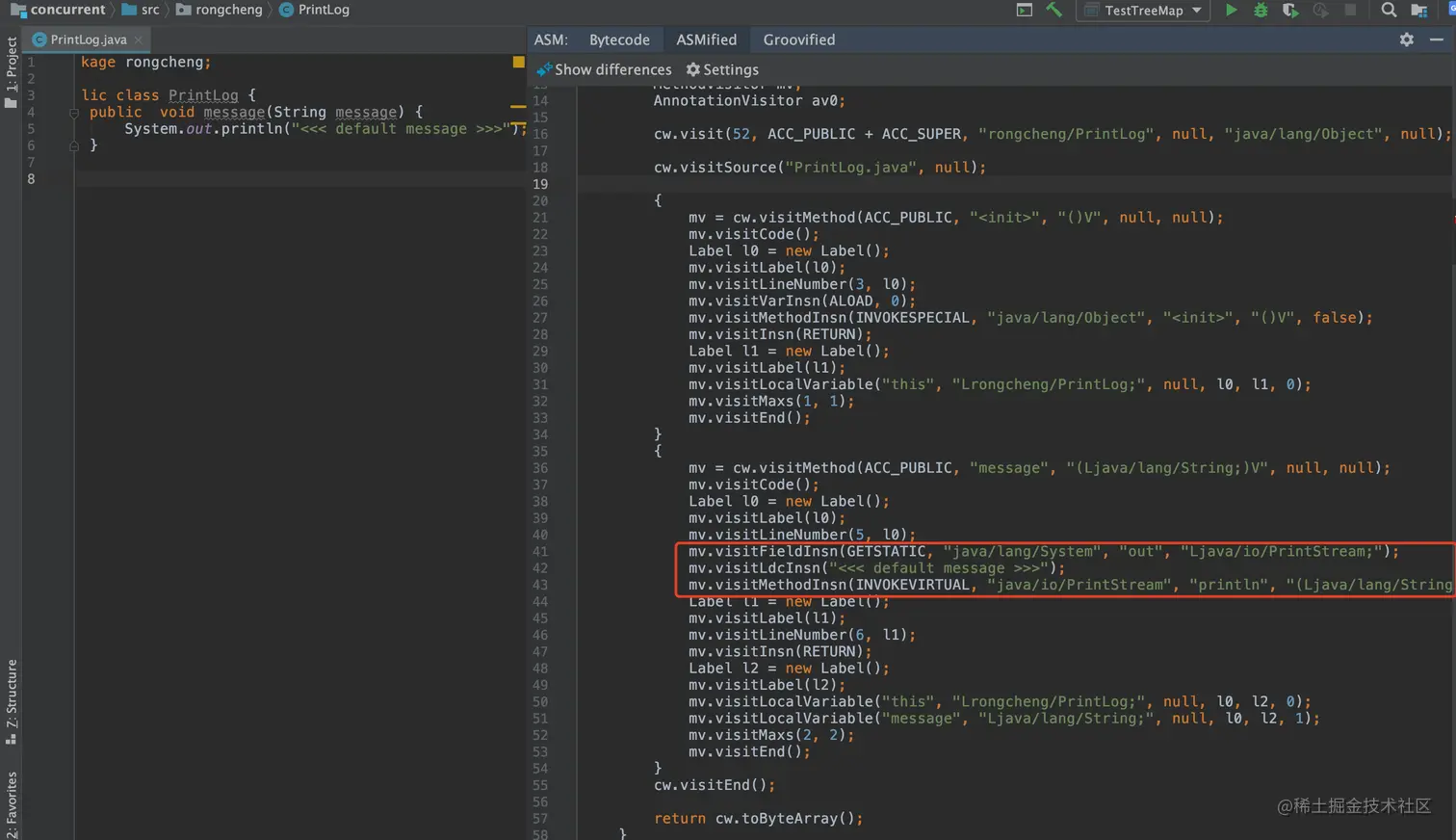Switch to the ASMified tab
The image size is (1456, 840).
706,39
